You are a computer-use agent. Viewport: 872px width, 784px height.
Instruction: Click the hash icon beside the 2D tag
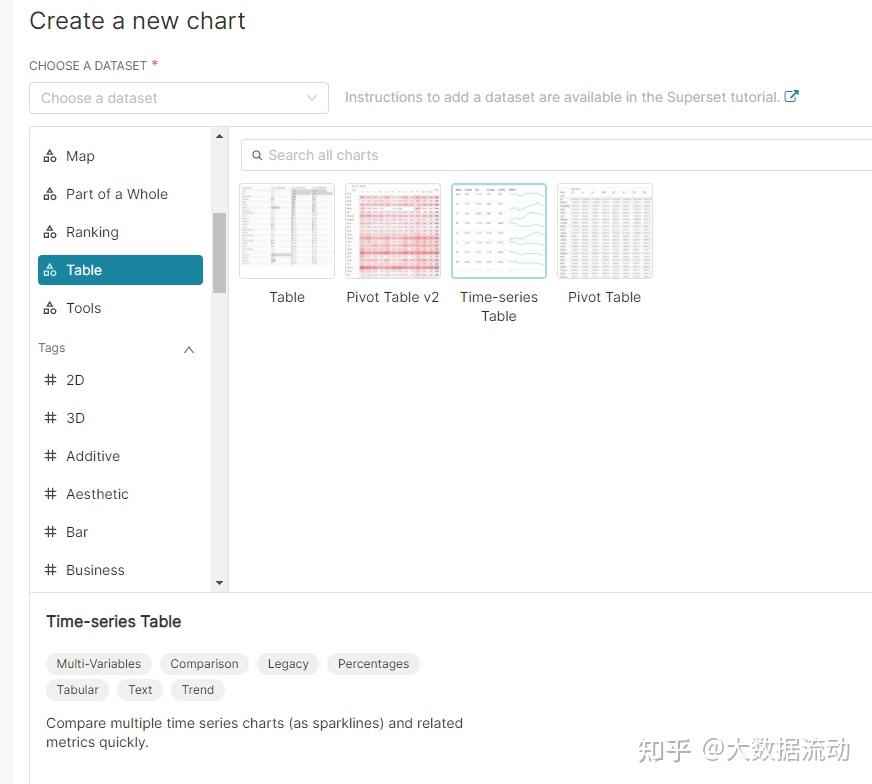(51, 380)
